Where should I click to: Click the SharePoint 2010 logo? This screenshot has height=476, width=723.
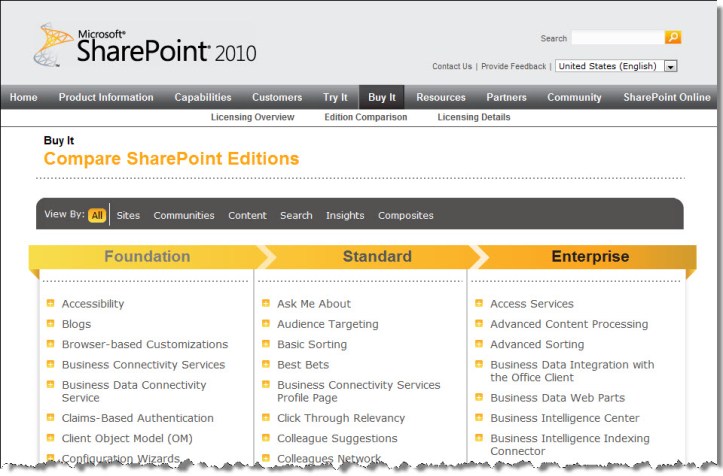(x=146, y=47)
